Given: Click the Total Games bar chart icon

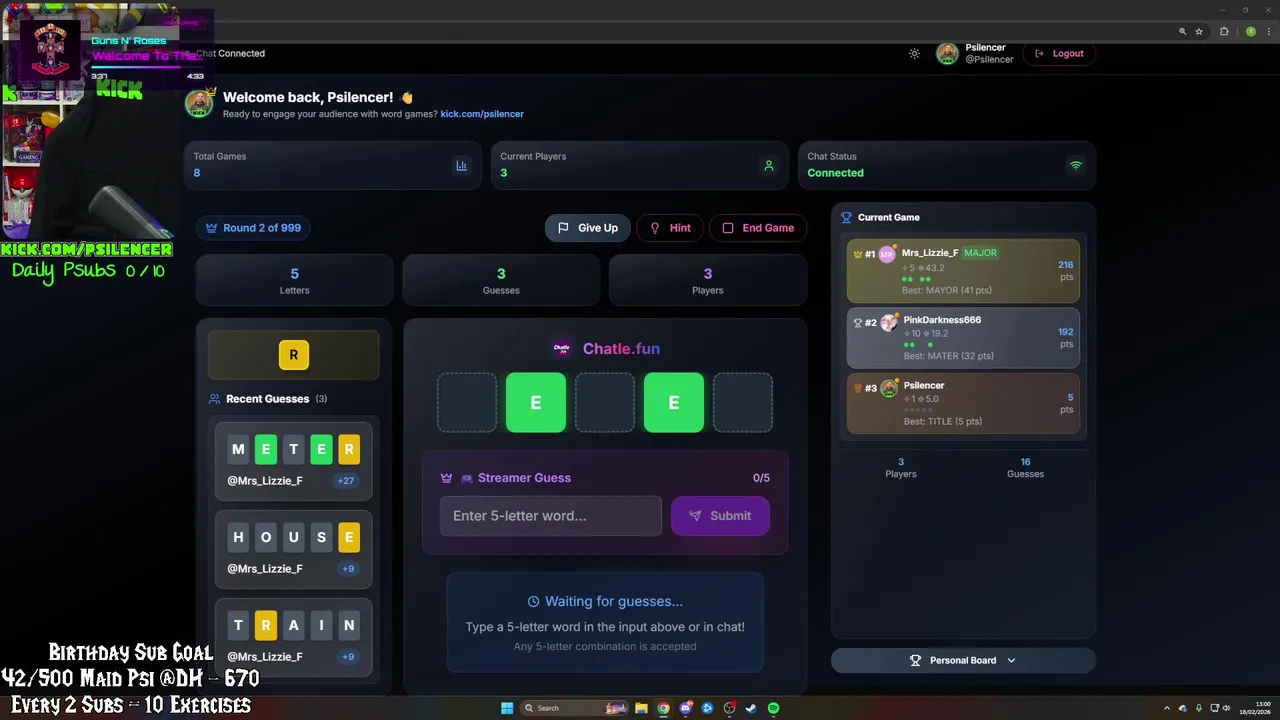Looking at the screenshot, I should pos(461,166).
